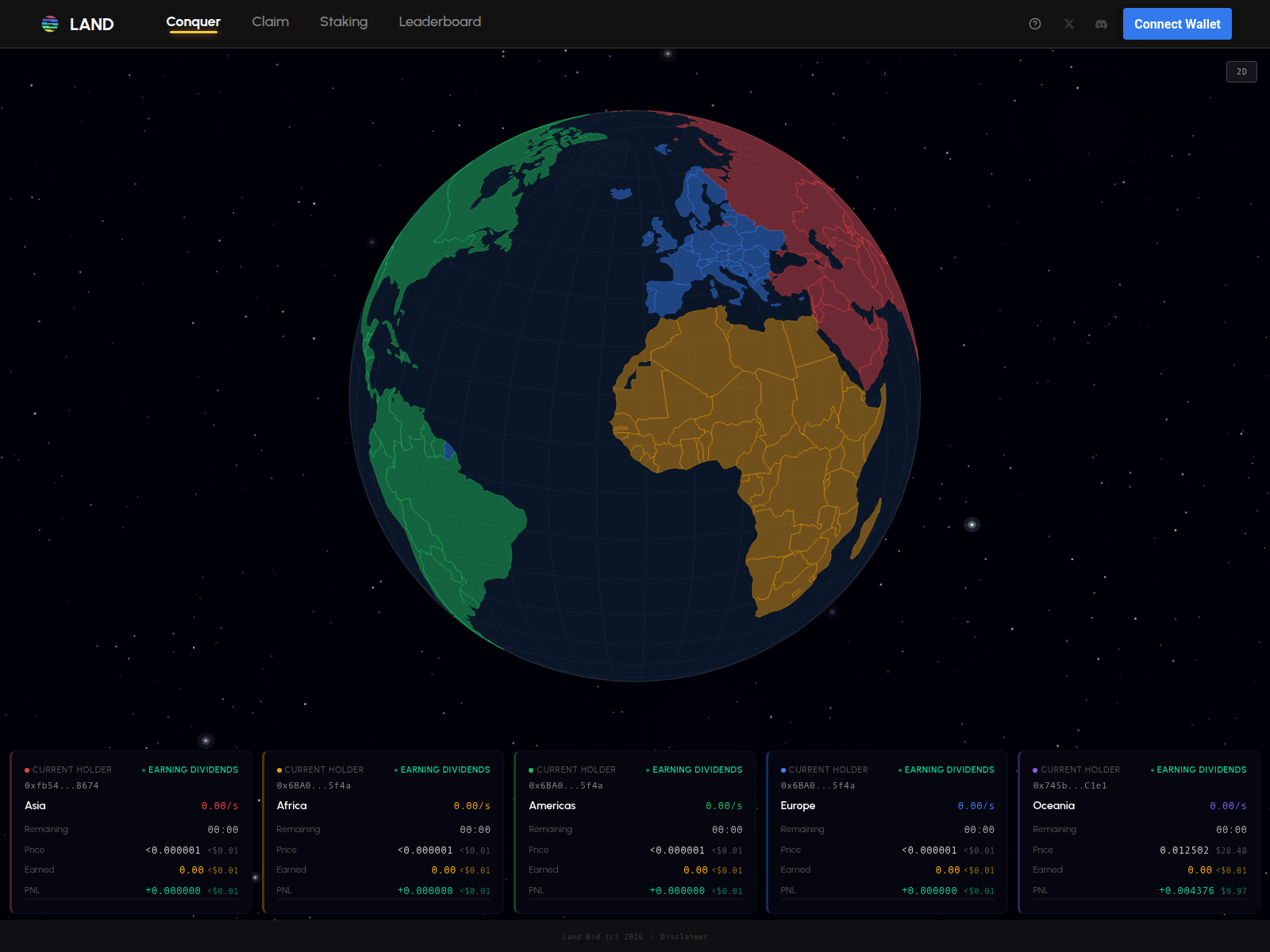Toggle the 2D view button
Viewport: 1270px width, 952px height.
1241,71
